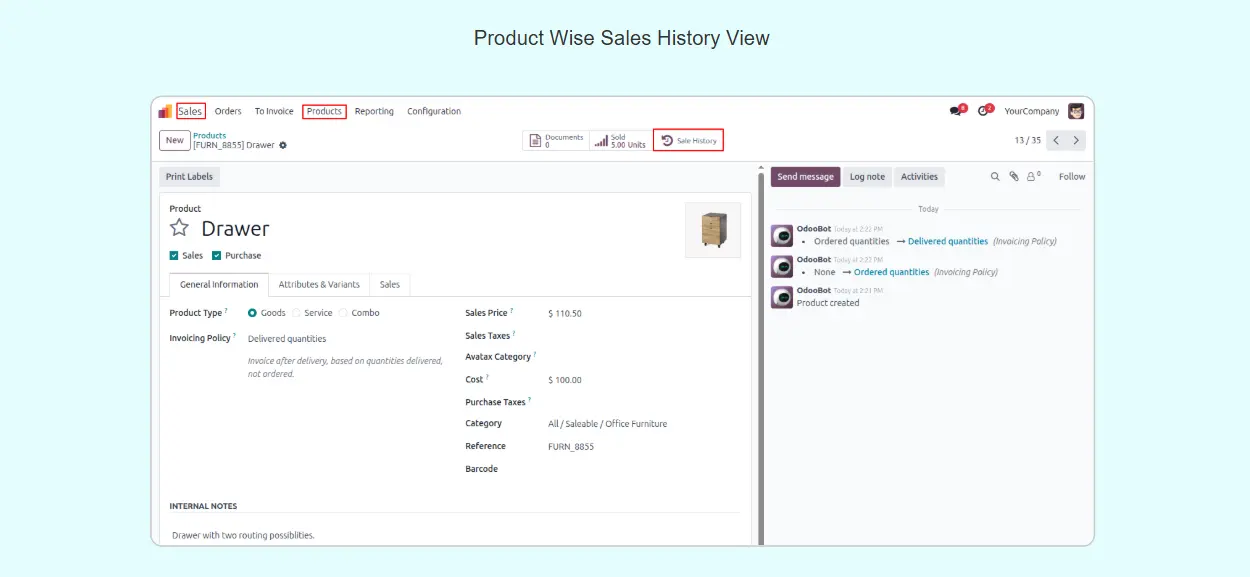The width and height of the screenshot is (1250, 577).
Task: Open the activities clock icon
Action: (x=984, y=111)
